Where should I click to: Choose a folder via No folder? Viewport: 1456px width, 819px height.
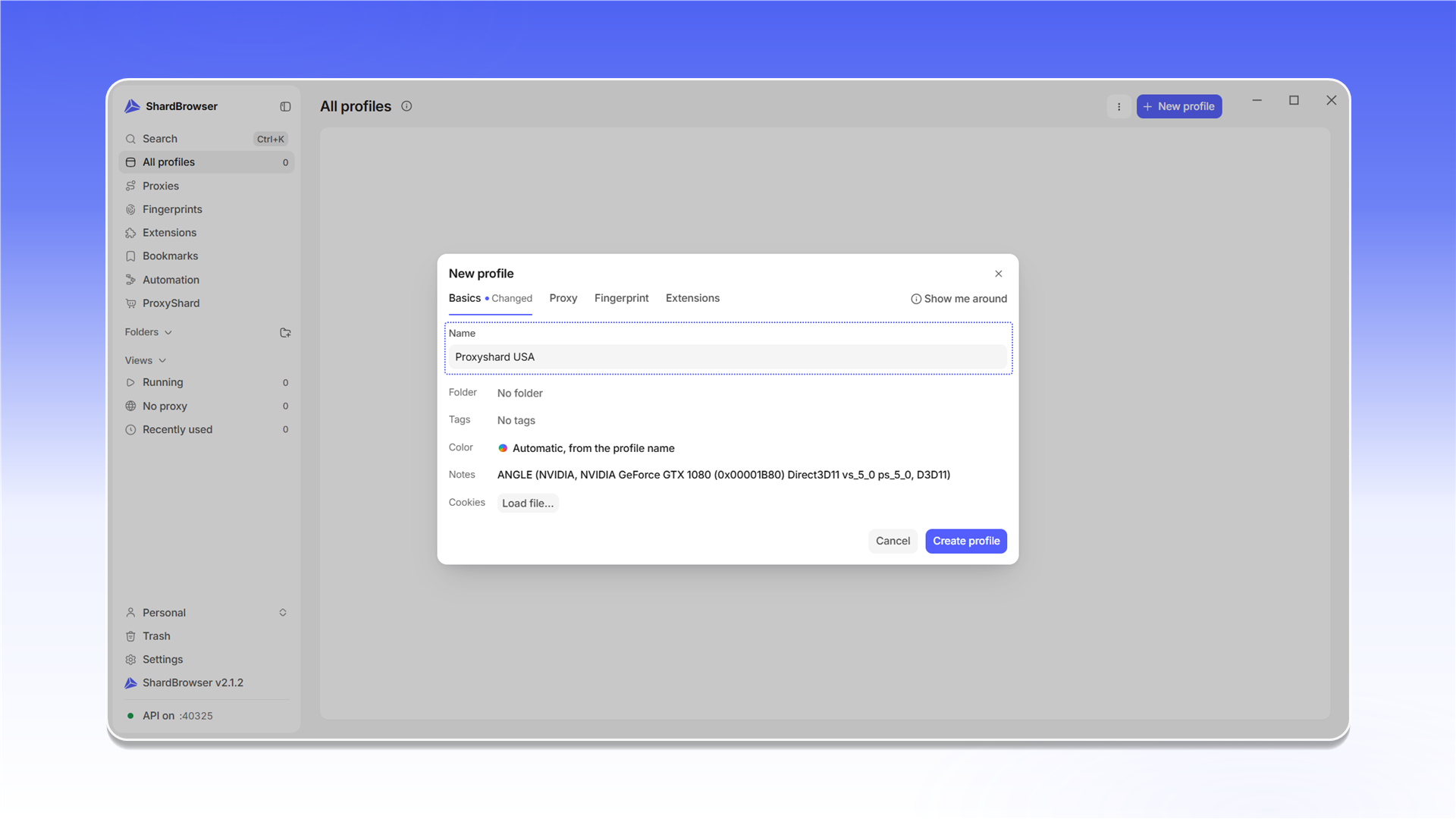[520, 393]
